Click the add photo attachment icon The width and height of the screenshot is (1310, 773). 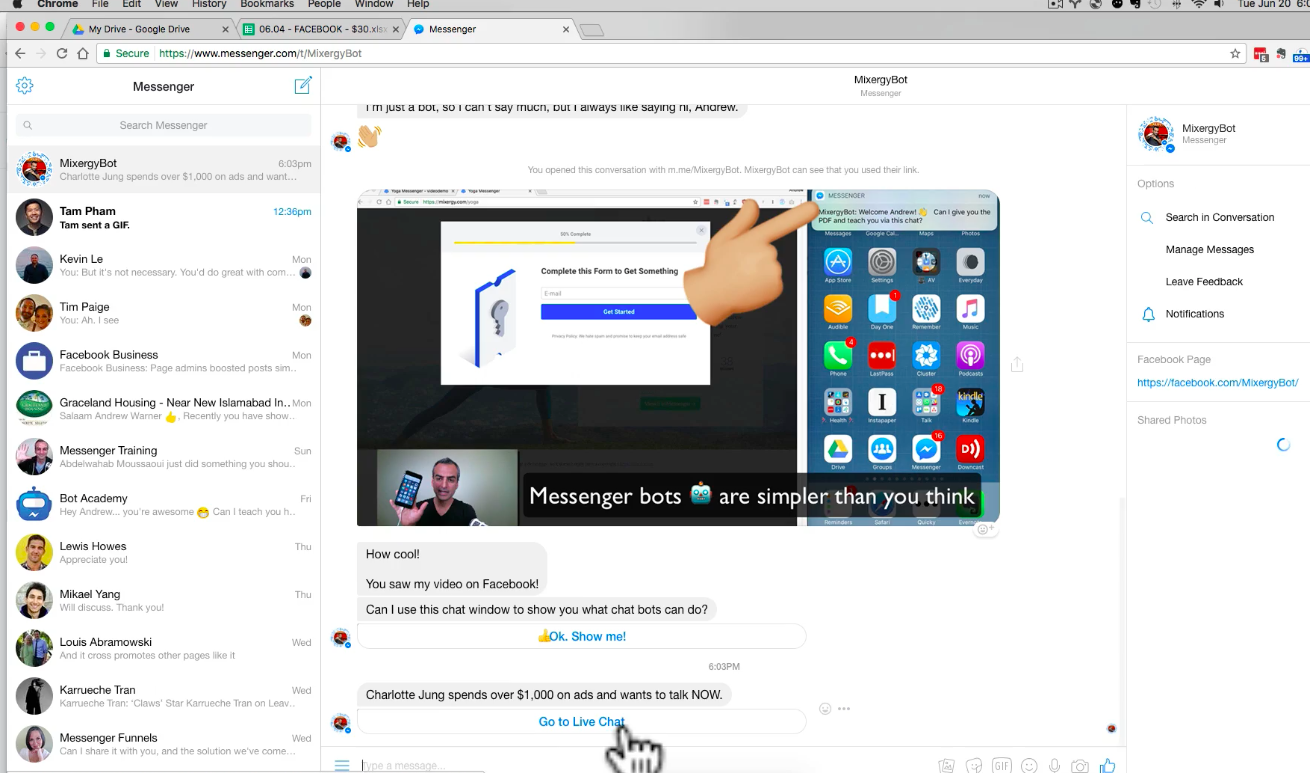click(946, 766)
